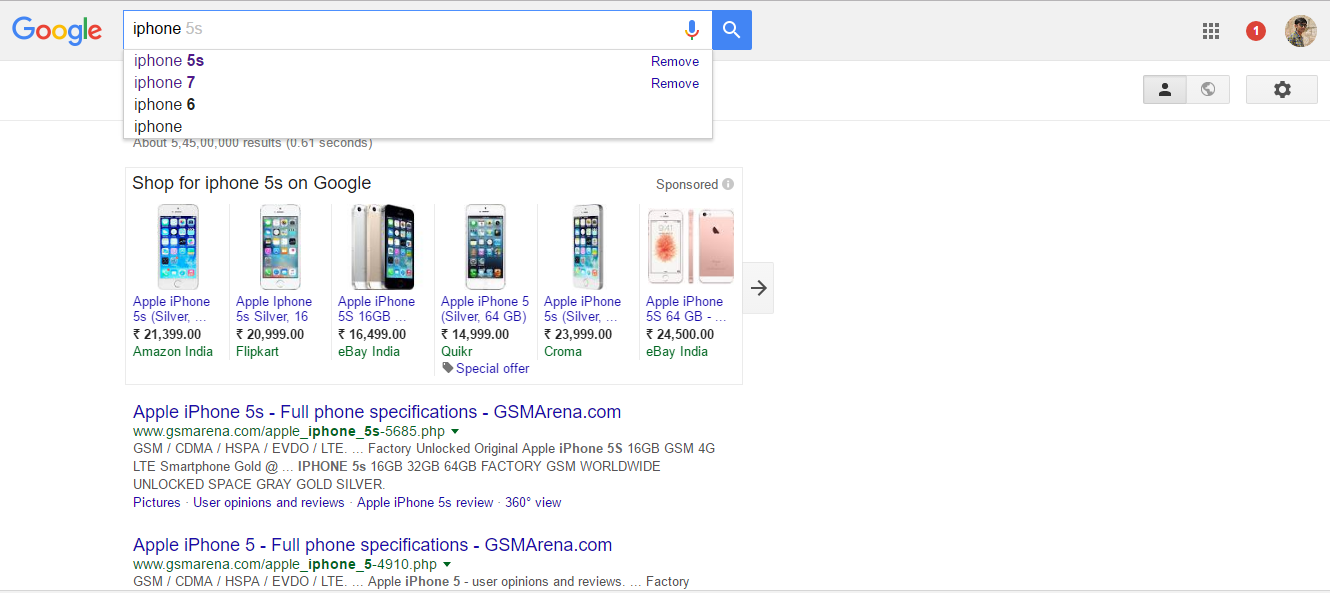This screenshot has width=1330, height=596.
Task: Open the Pictures sitelink
Action: (157, 503)
